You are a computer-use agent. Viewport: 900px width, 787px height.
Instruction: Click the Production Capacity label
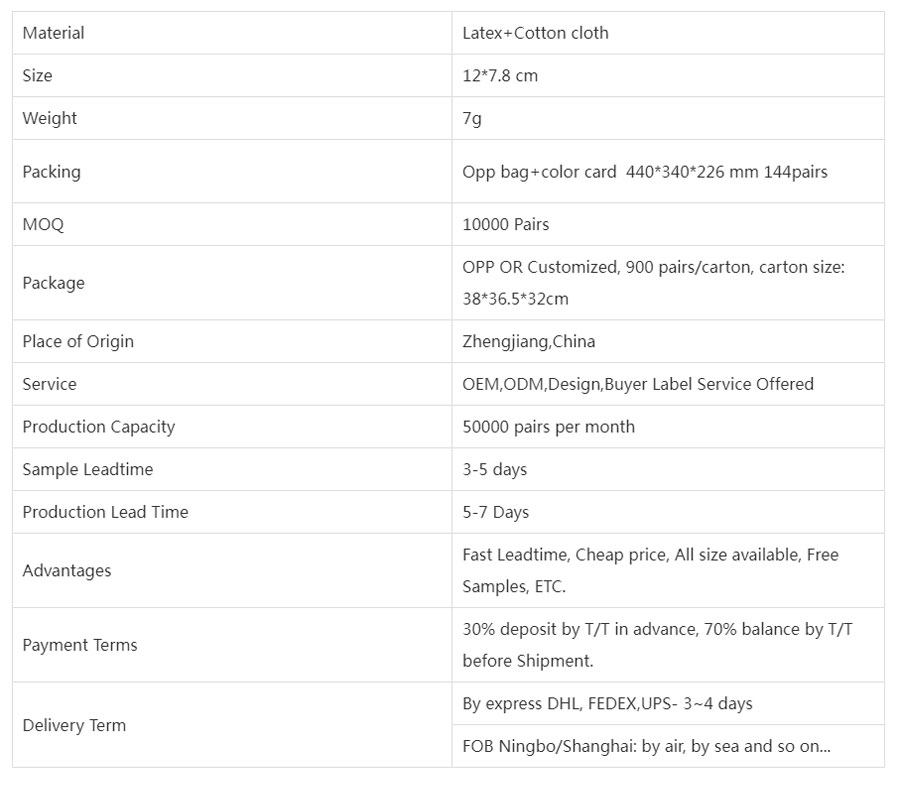coord(98,427)
